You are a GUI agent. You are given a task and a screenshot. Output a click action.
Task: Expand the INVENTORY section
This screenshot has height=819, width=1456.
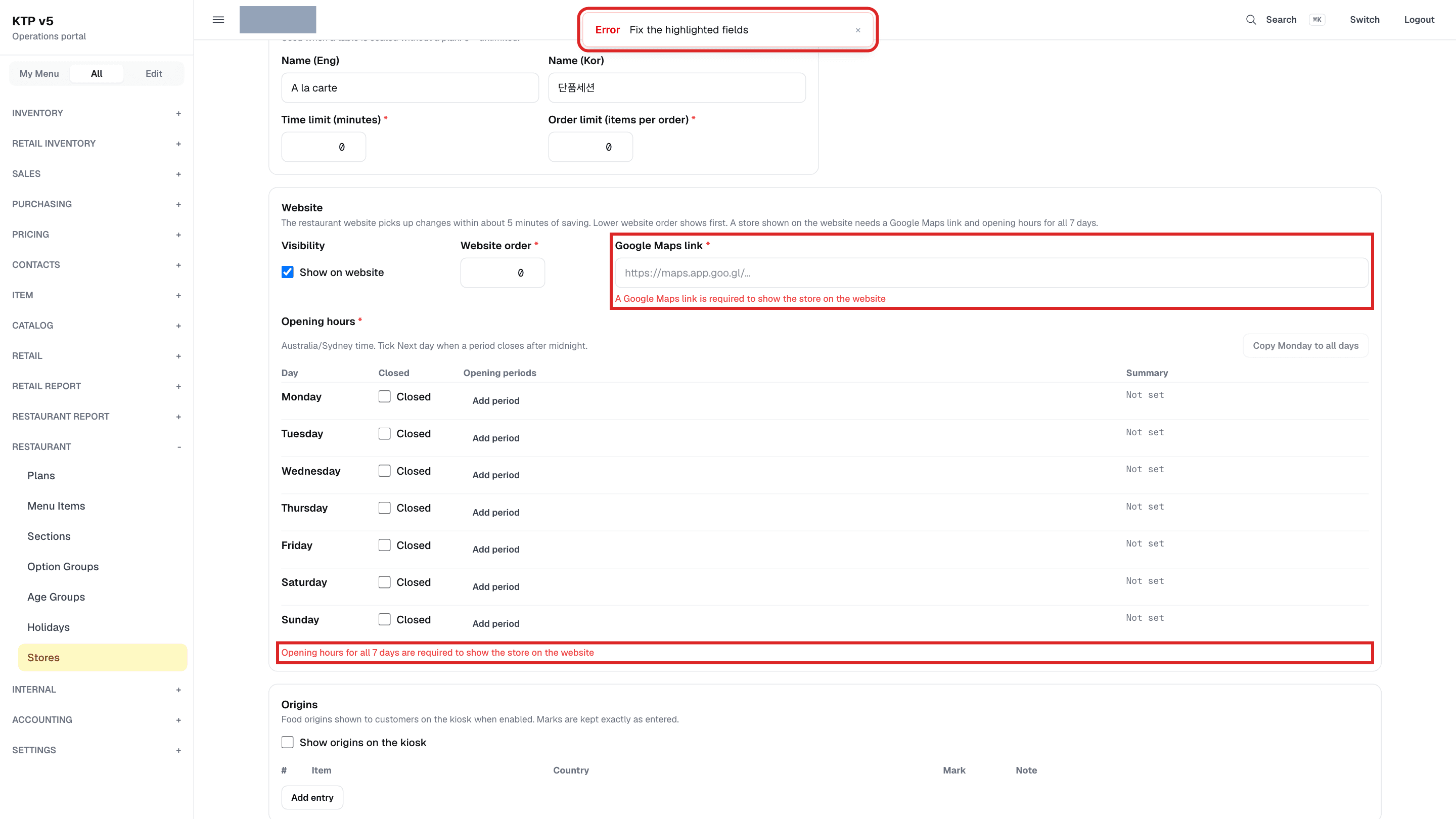[x=97, y=113]
